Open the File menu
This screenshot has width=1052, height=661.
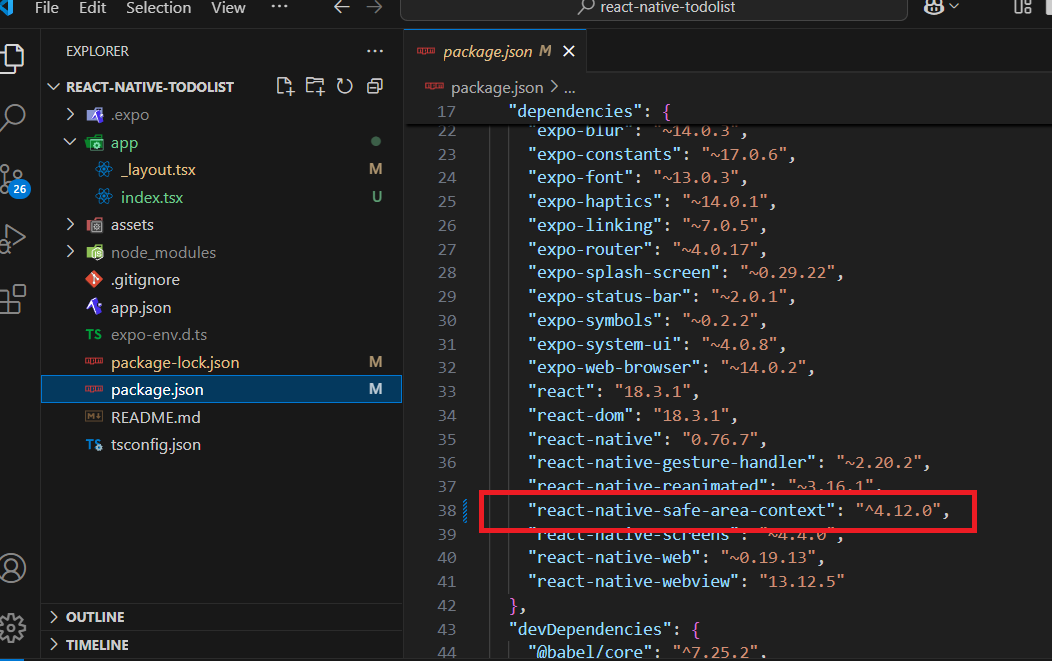point(47,8)
